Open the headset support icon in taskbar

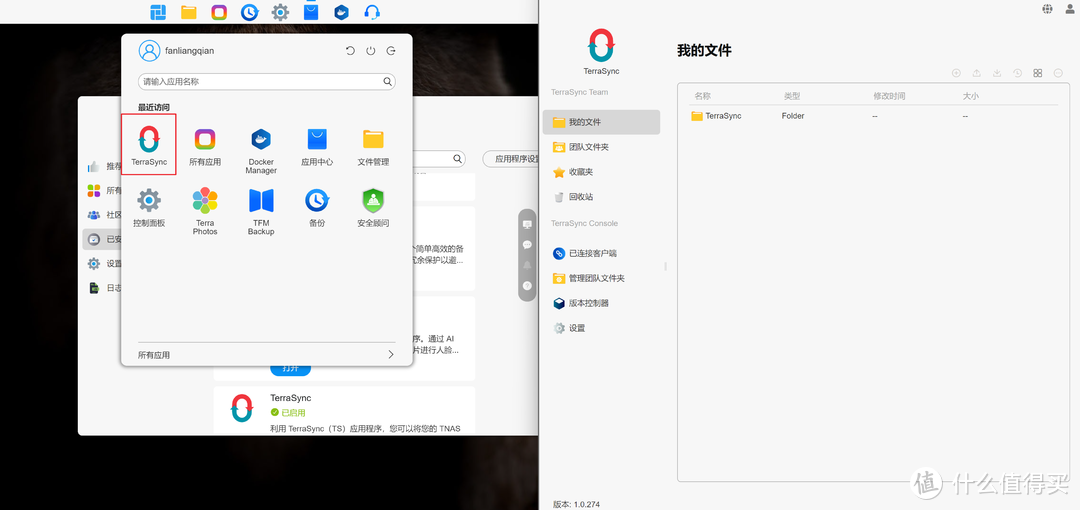(x=372, y=12)
